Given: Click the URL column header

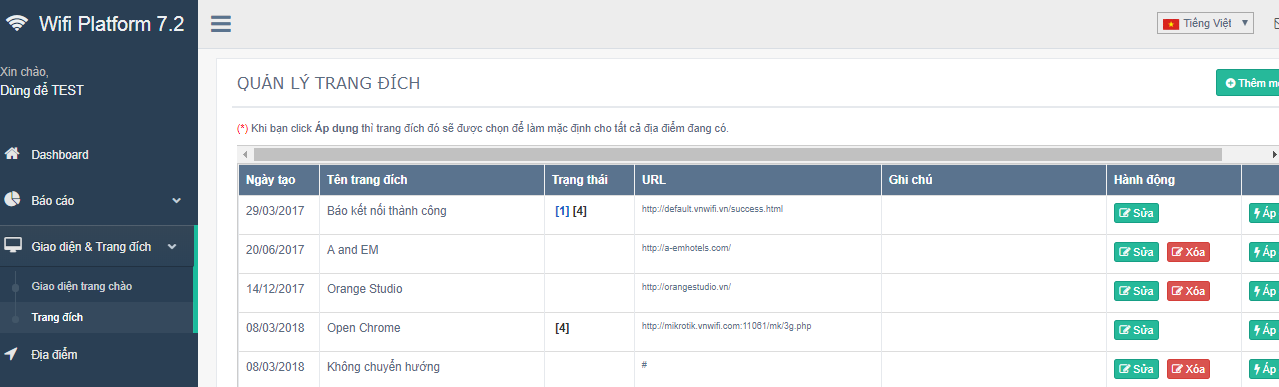Looking at the screenshot, I should point(757,180).
